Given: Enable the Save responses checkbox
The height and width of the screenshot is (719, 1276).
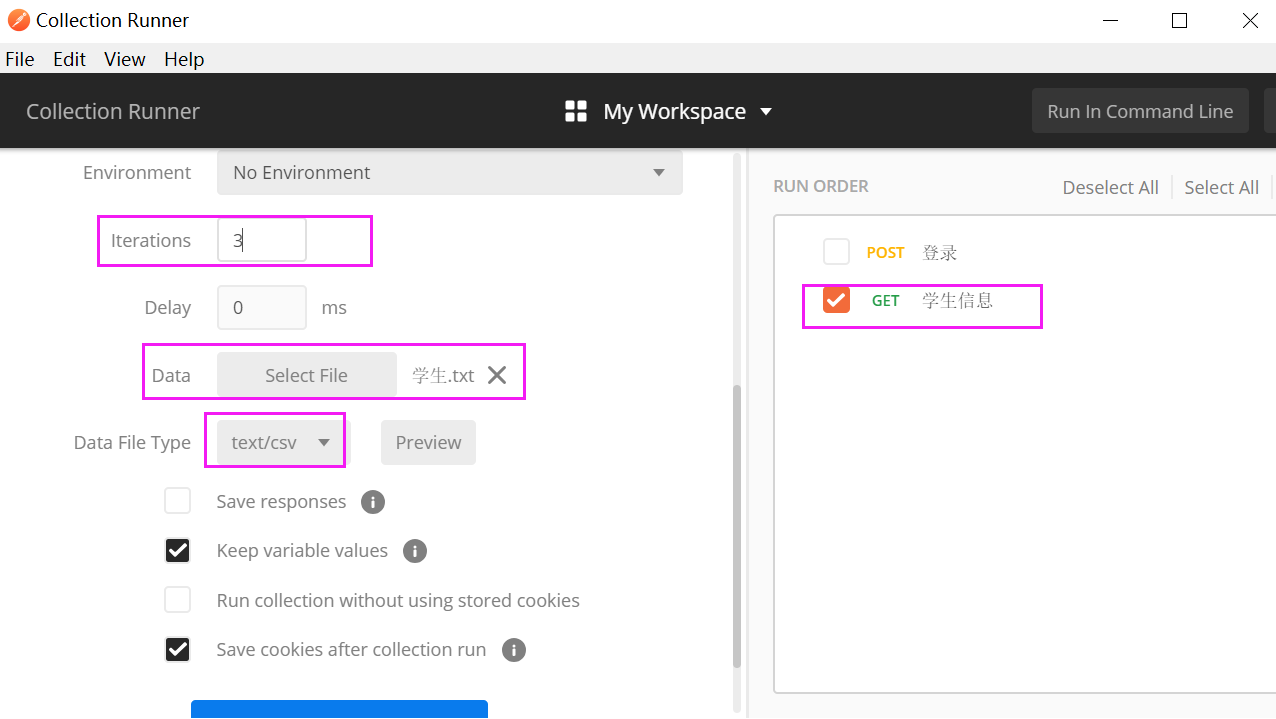Looking at the screenshot, I should tap(178, 501).
